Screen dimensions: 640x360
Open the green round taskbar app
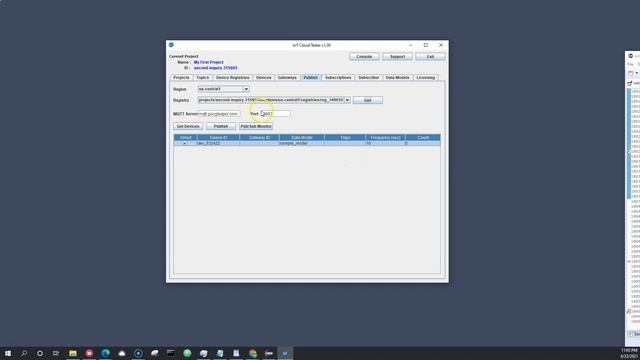click(x=187, y=353)
